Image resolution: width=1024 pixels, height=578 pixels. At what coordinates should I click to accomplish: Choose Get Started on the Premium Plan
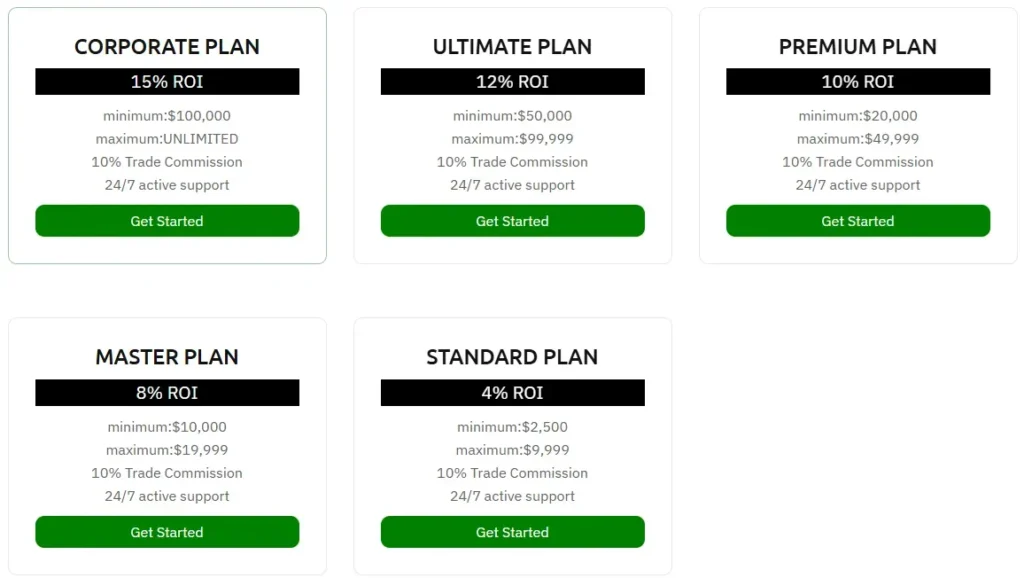coord(858,221)
